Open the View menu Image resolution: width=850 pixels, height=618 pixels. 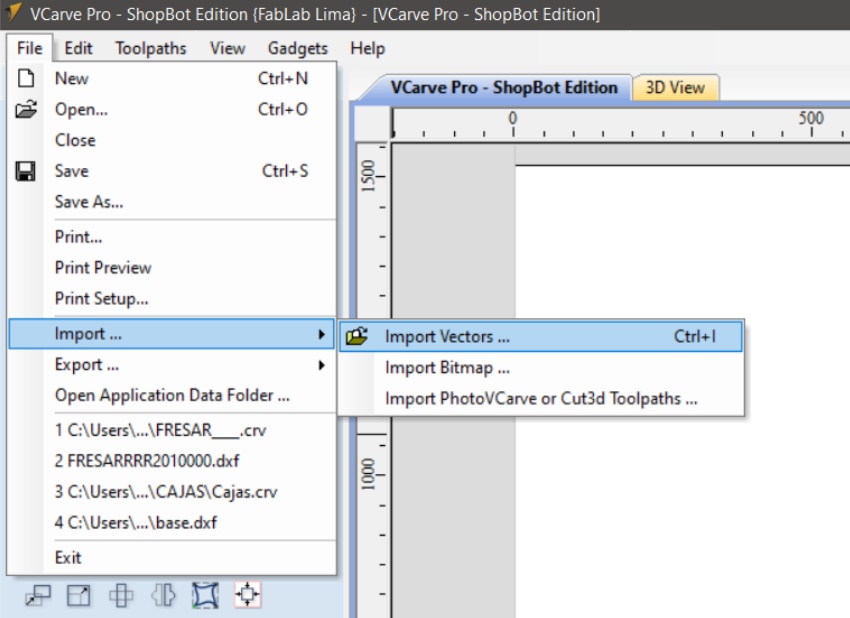point(228,48)
